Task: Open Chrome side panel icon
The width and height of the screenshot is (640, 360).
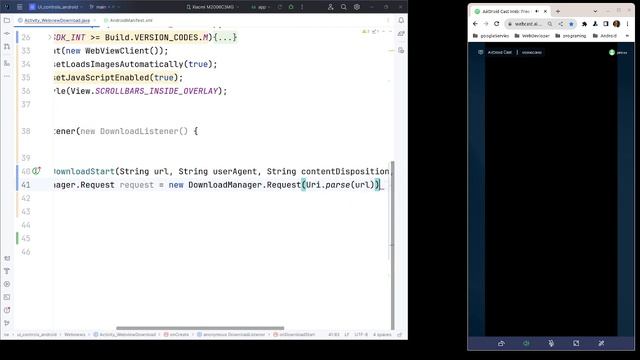Action: (x=606, y=24)
